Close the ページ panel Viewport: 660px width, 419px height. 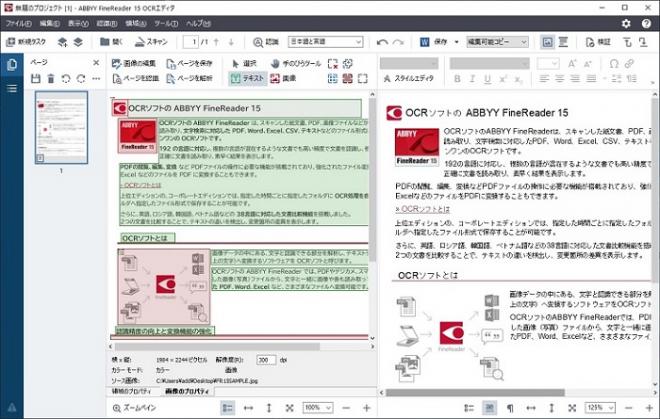(96, 63)
